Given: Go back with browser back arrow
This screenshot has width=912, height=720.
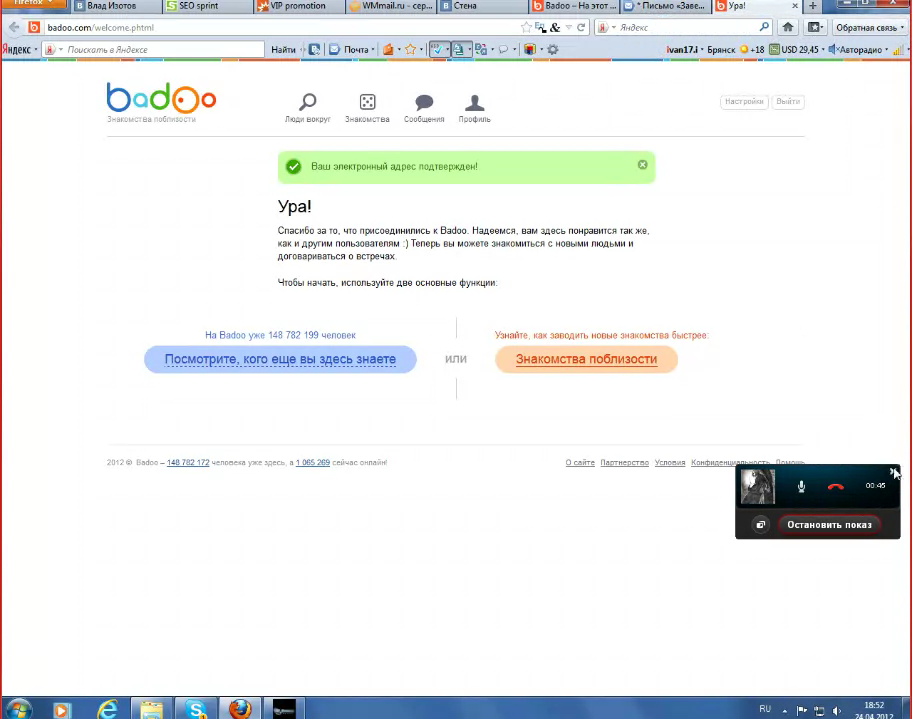Looking at the screenshot, I should coord(14,27).
